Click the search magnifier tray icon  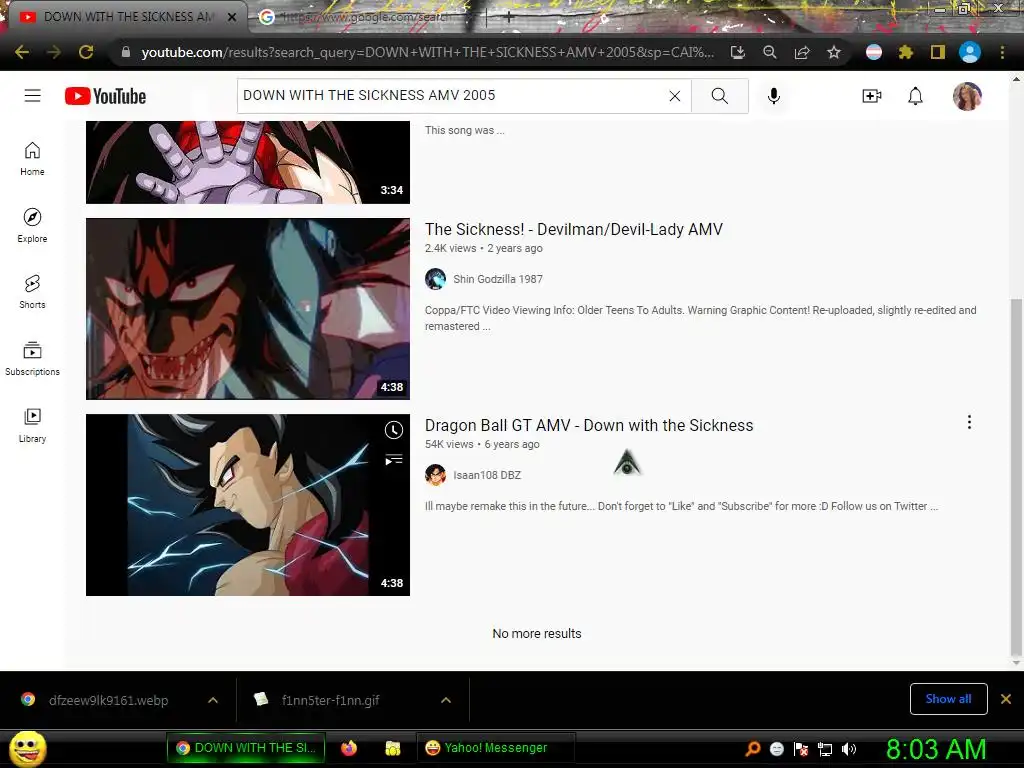(x=753, y=749)
